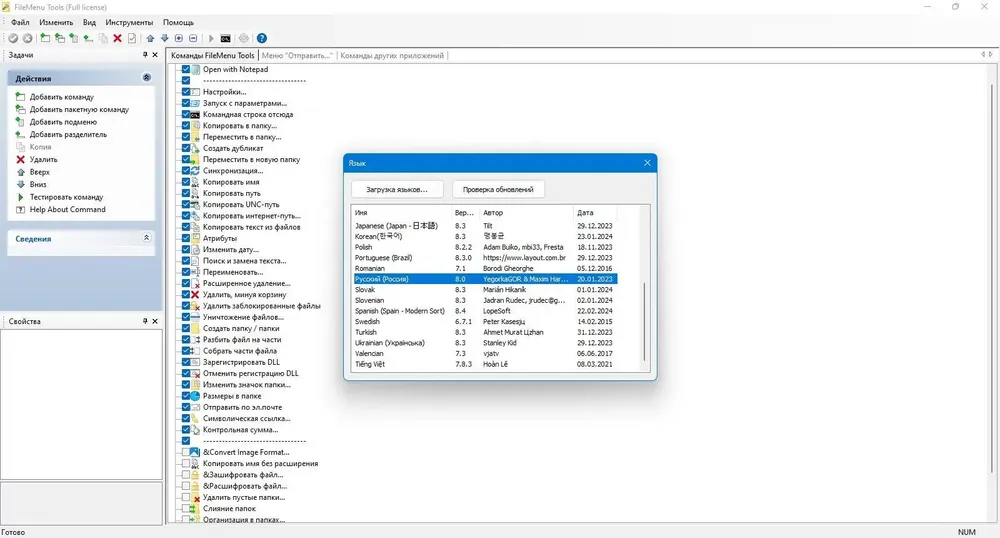Click the command prompt console toolbar icon
1000x538 pixels.
(225, 38)
